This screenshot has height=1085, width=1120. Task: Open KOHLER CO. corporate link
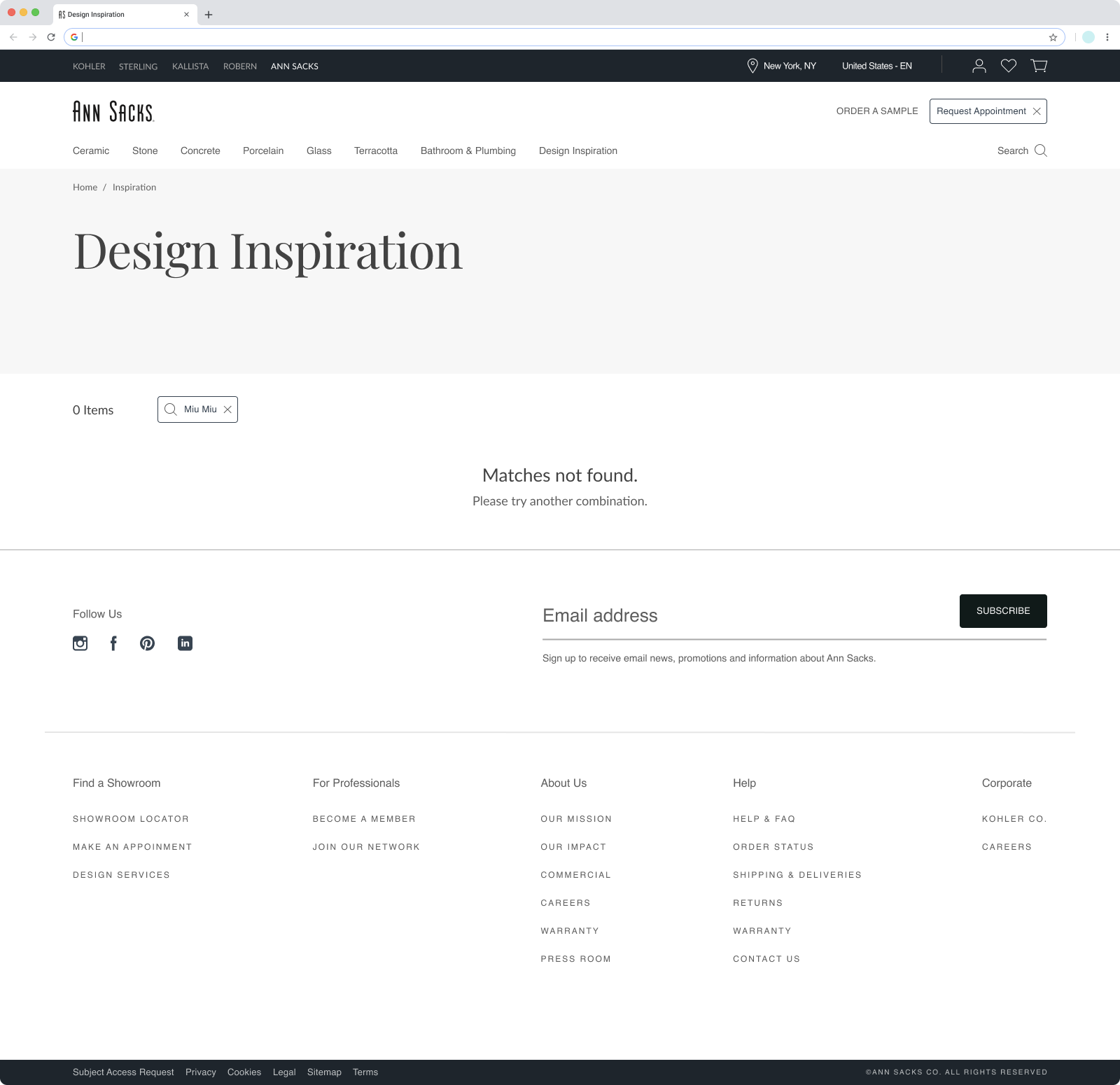[1014, 819]
